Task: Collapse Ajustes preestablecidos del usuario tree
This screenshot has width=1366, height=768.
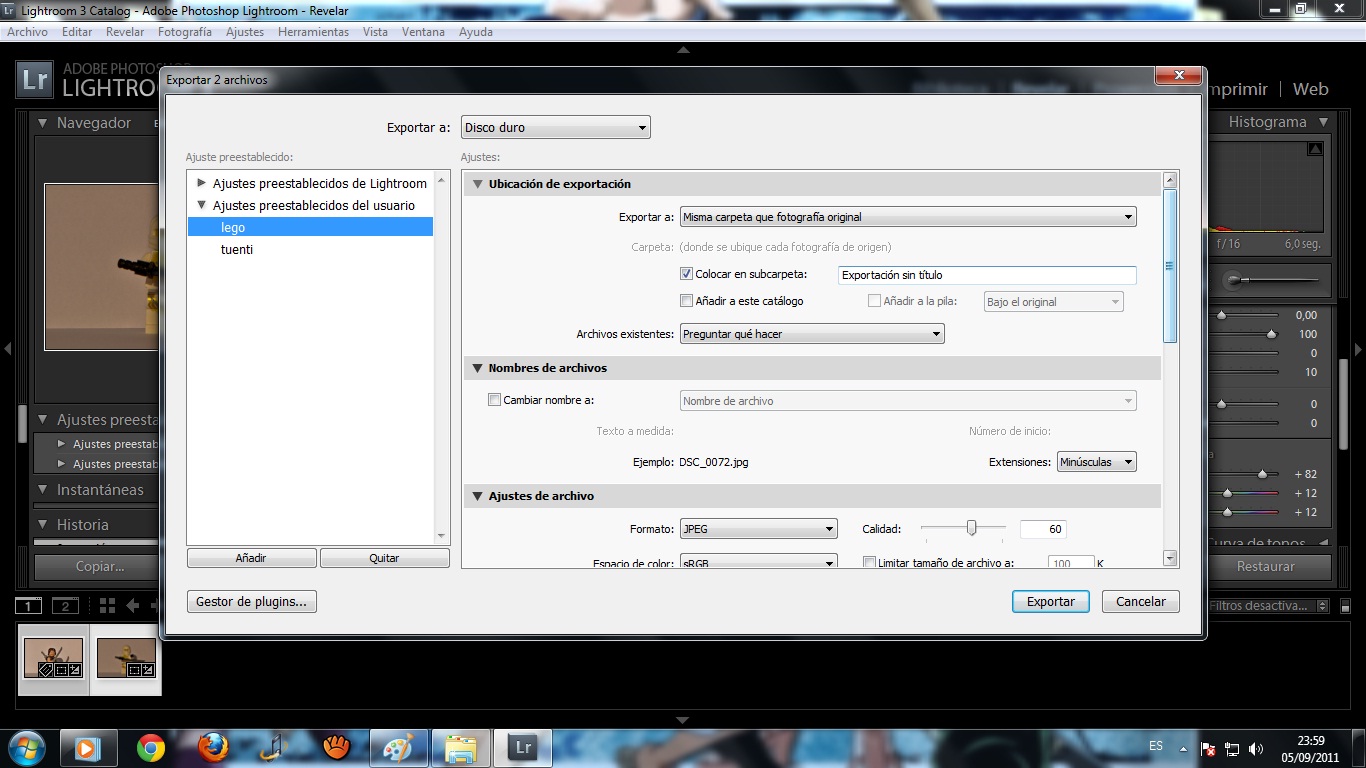Action: click(x=202, y=205)
